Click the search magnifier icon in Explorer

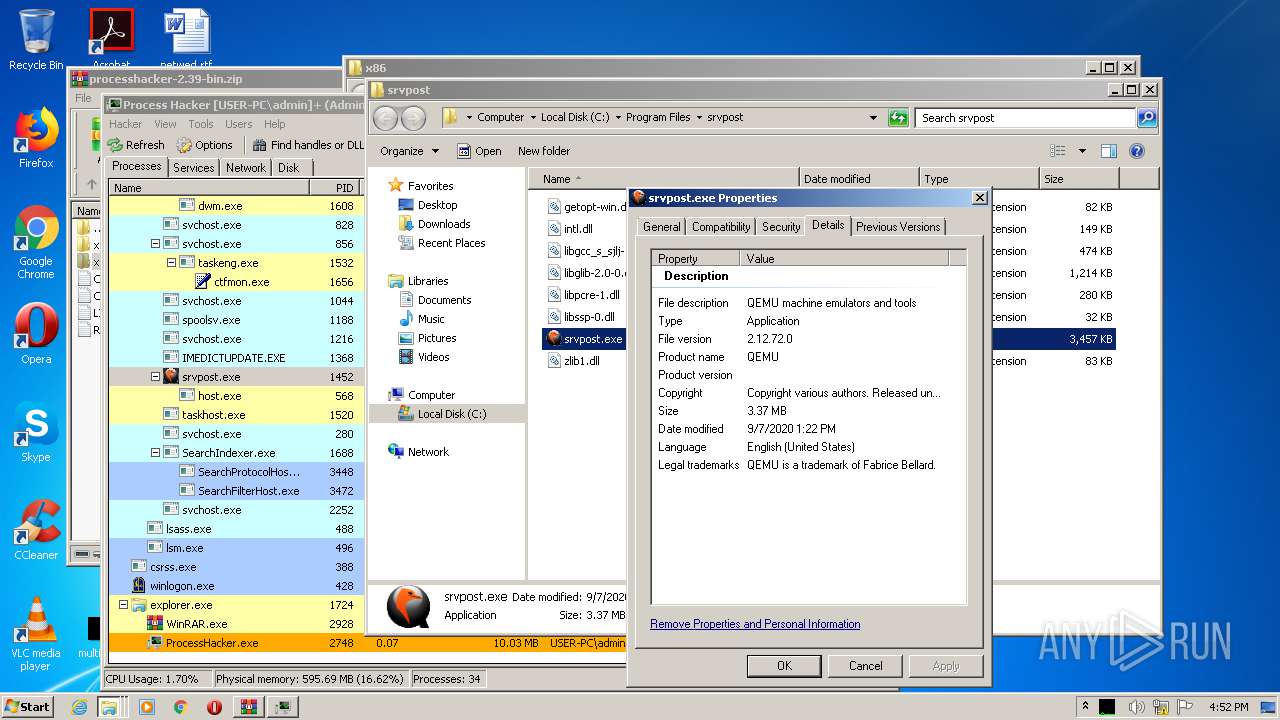point(1147,117)
